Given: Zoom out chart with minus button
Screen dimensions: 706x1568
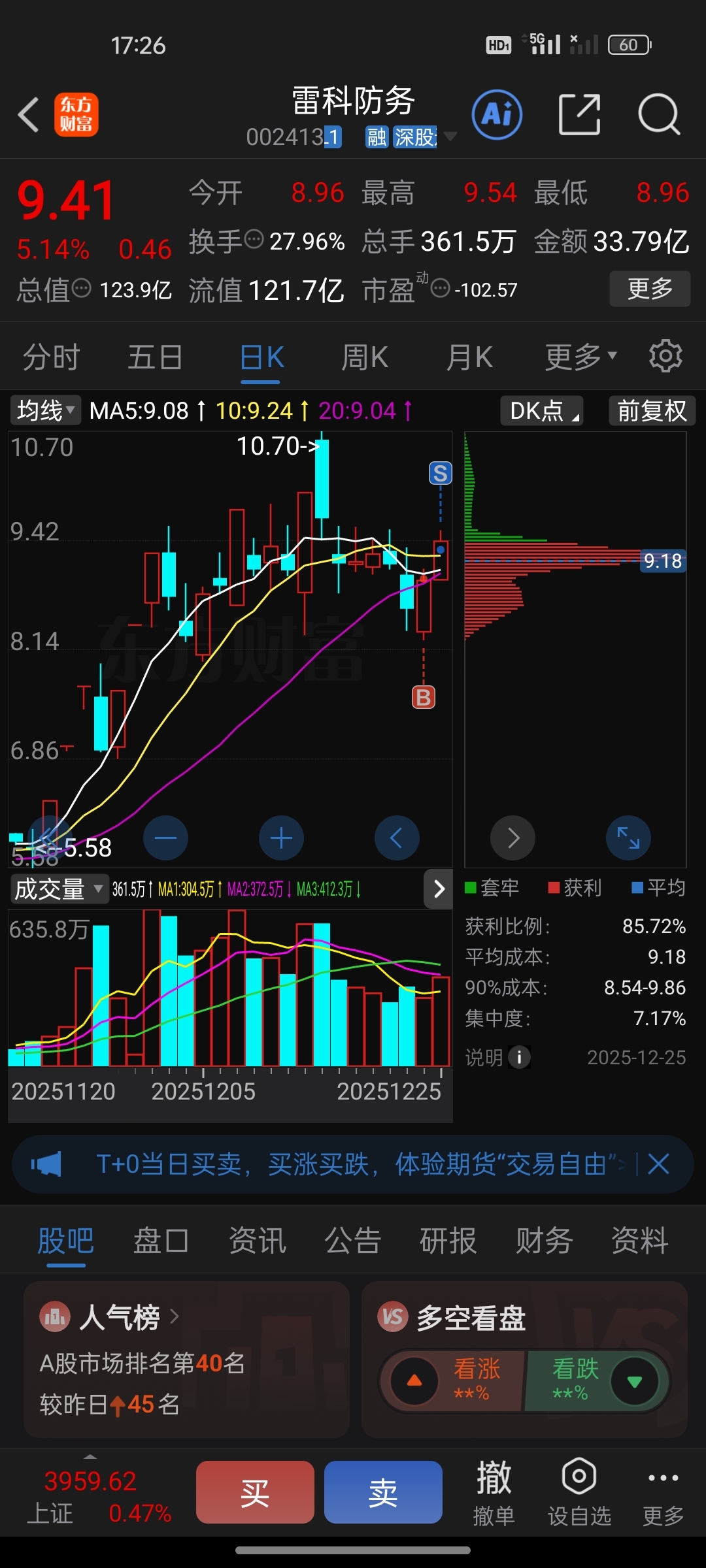Looking at the screenshot, I should coord(166,838).
